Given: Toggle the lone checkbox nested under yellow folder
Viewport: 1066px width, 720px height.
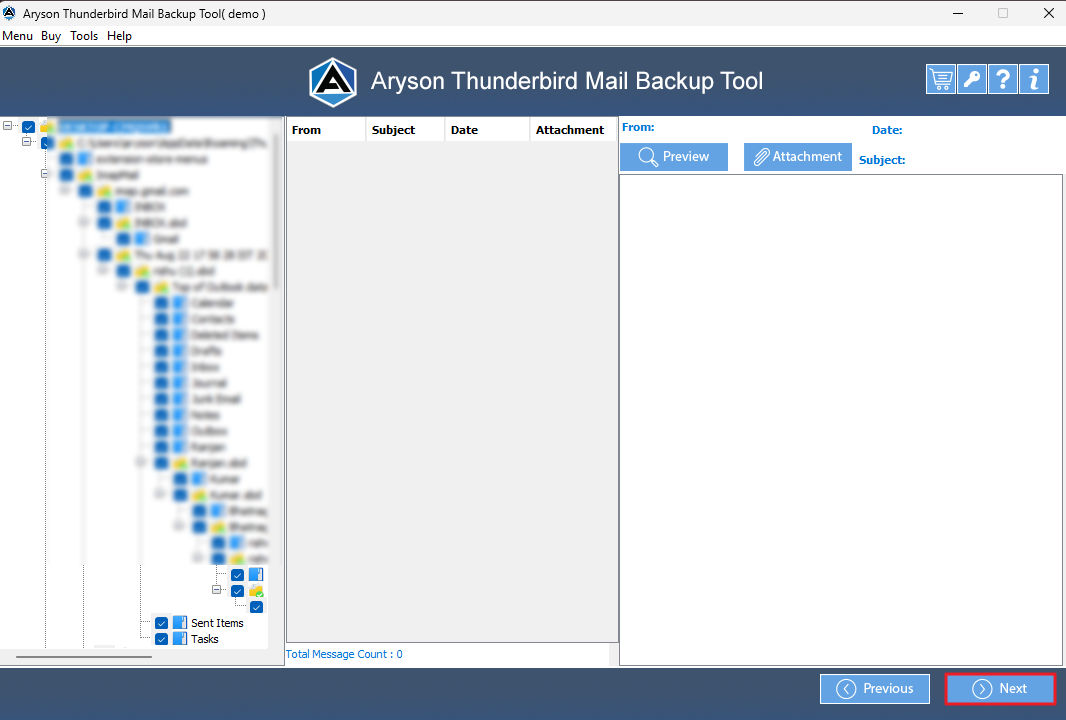Looking at the screenshot, I should [256, 607].
